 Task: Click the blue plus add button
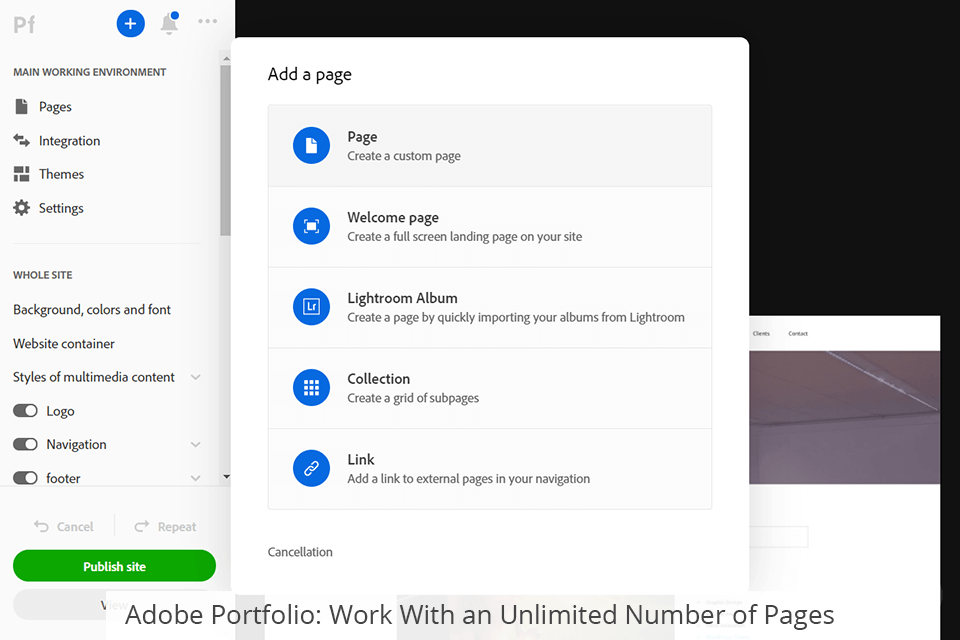coord(130,24)
